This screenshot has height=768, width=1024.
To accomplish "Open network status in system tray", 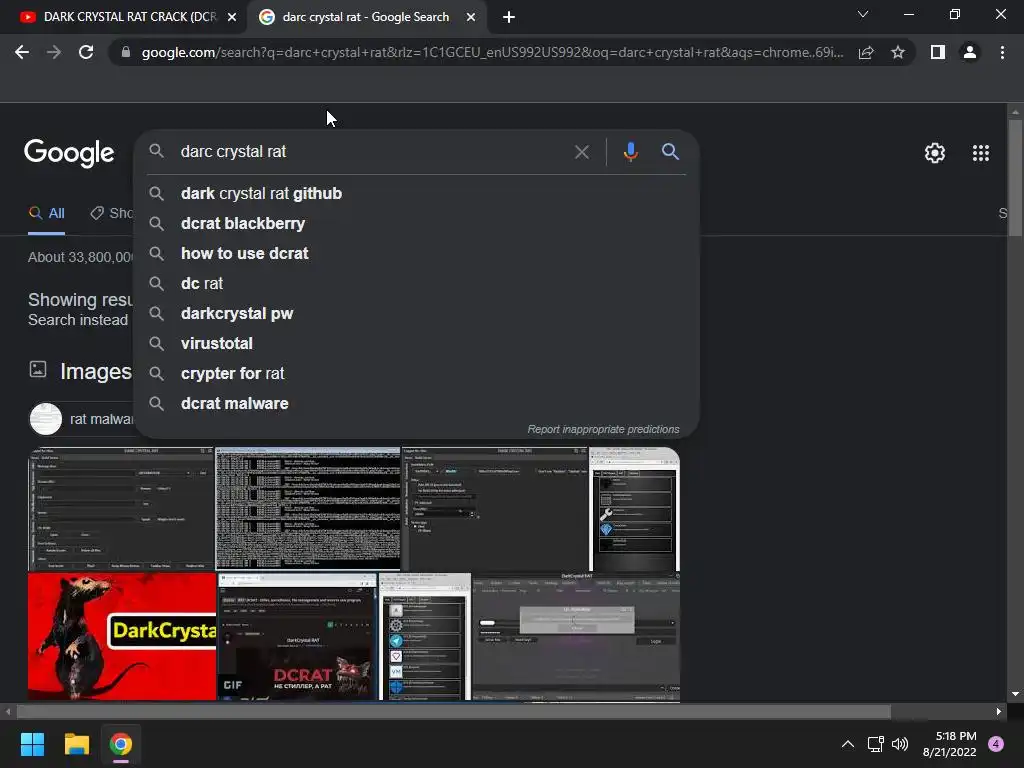I will click(875, 744).
